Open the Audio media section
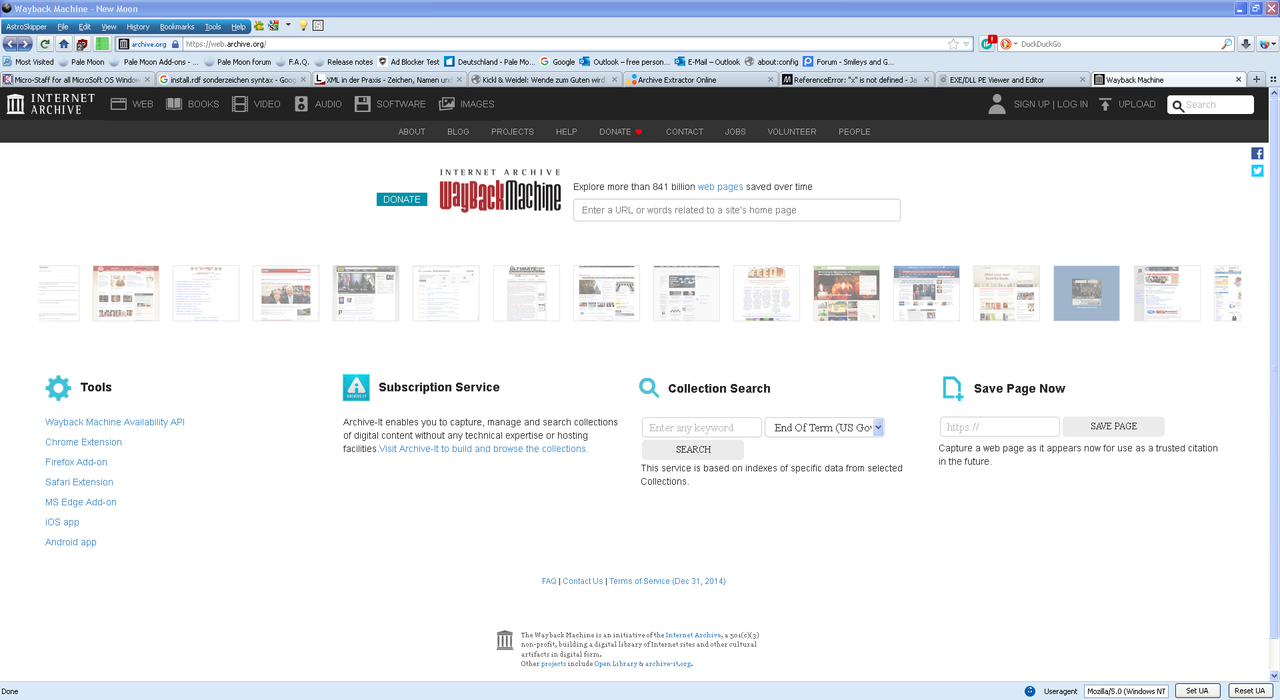The height and width of the screenshot is (700, 1280). pyautogui.click(x=318, y=104)
